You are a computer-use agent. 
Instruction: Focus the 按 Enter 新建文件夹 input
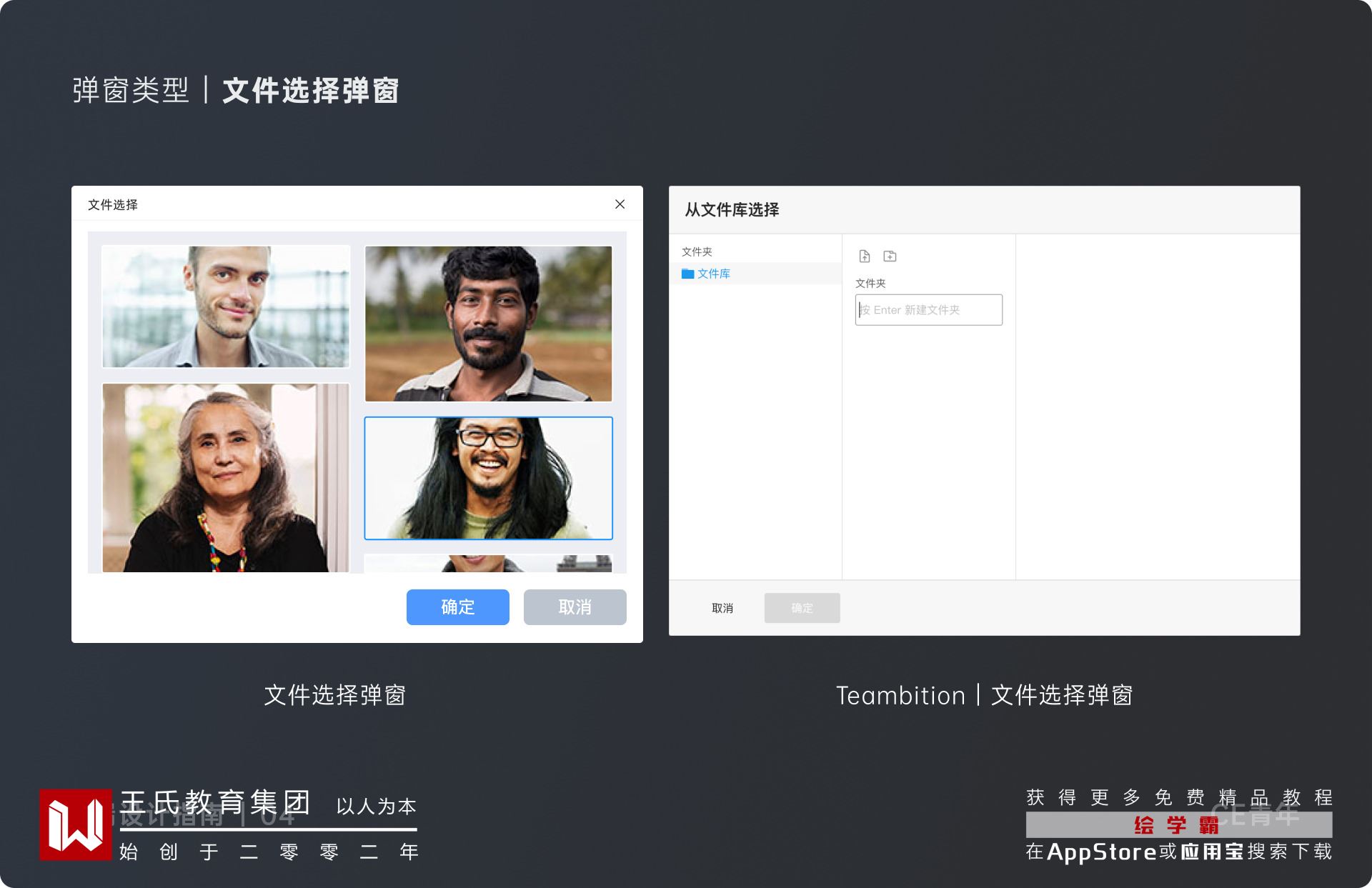[928, 310]
